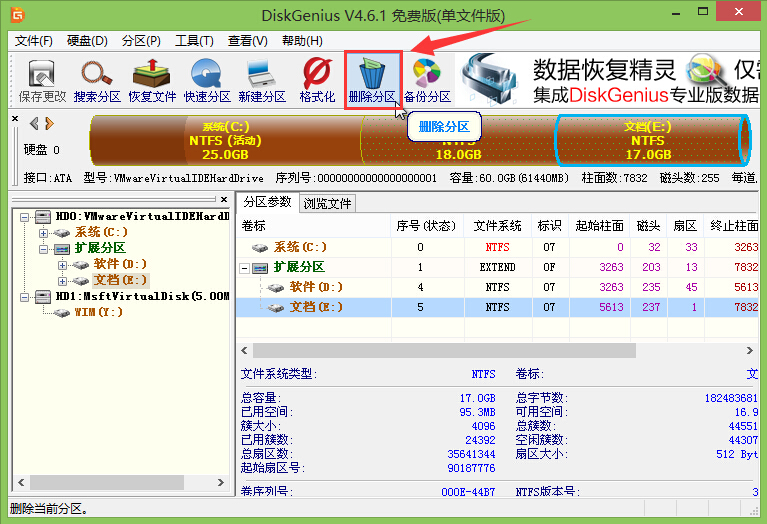767x524 pixels.
Task: Select 系统(C:) in the left tree
Action: click(x=101, y=232)
